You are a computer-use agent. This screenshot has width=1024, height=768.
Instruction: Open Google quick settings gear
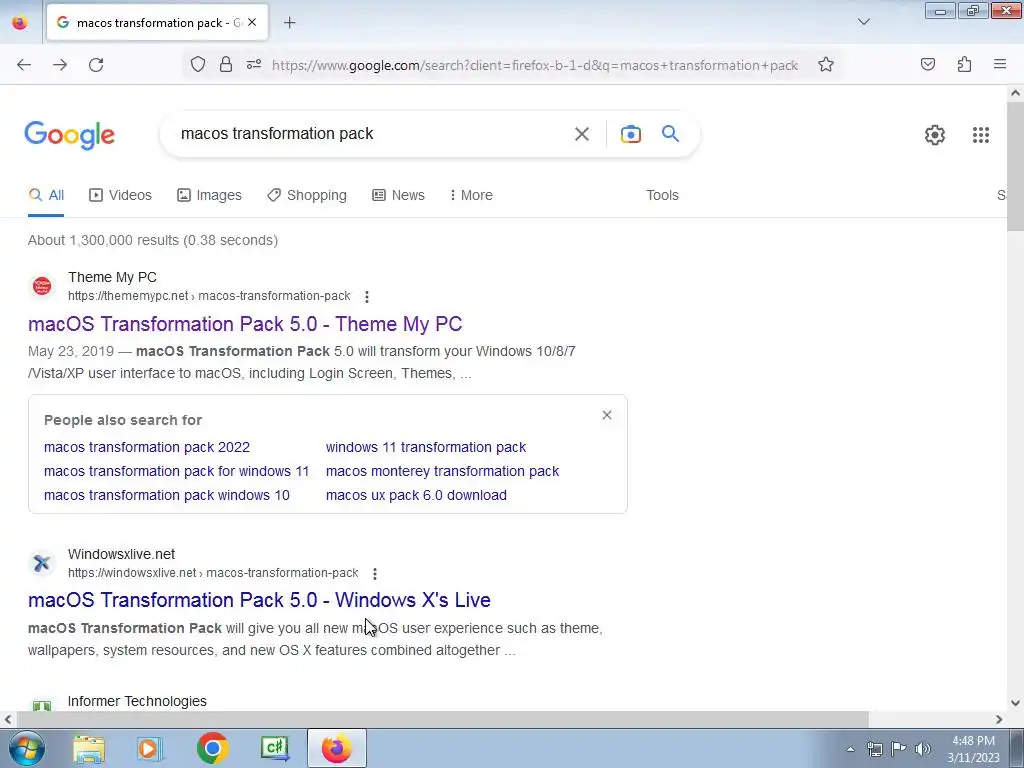(x=935, y=135)
